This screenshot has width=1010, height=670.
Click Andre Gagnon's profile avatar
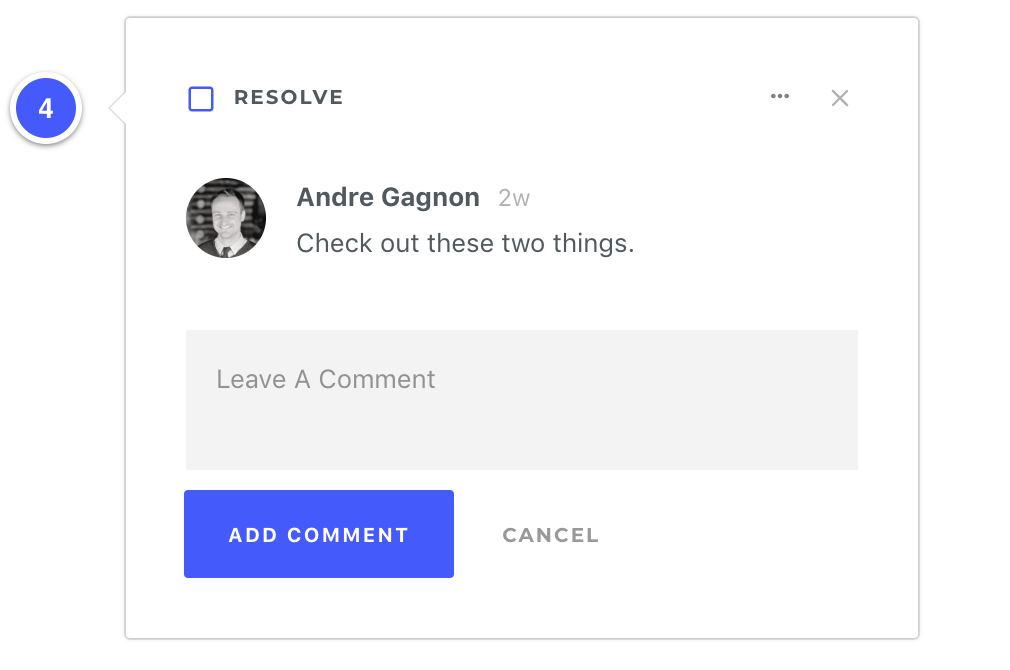click(x=226, y=218)
